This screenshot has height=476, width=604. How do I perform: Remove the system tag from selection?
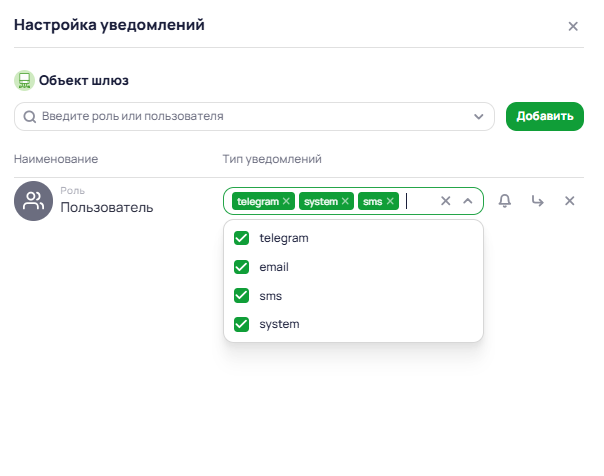(x=346, y=201)
